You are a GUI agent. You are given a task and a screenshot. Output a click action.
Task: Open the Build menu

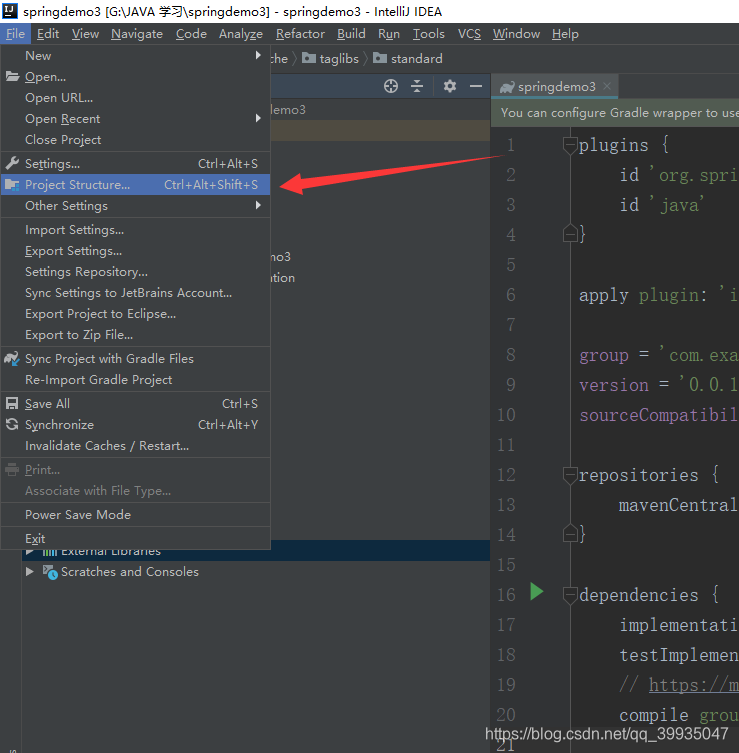pyautogui.click(x=351, y=34)
